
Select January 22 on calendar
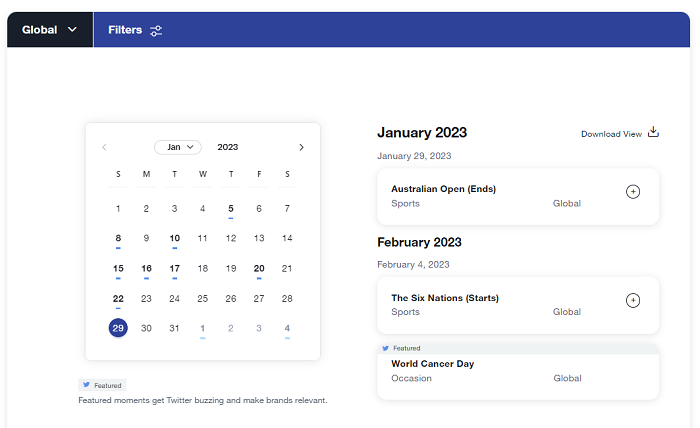[x=118, y=299]
